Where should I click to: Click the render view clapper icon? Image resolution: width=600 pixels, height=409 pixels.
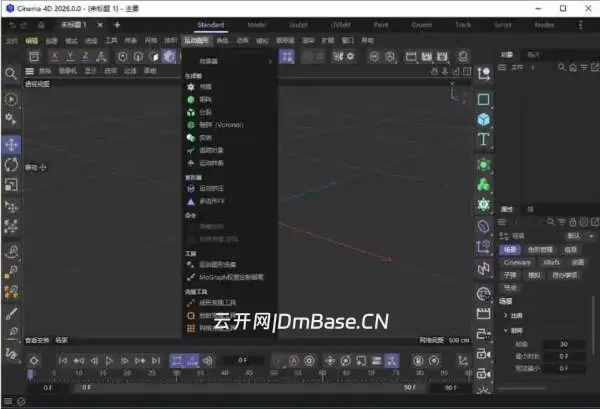pyautogui.click(x=411, y=57)
